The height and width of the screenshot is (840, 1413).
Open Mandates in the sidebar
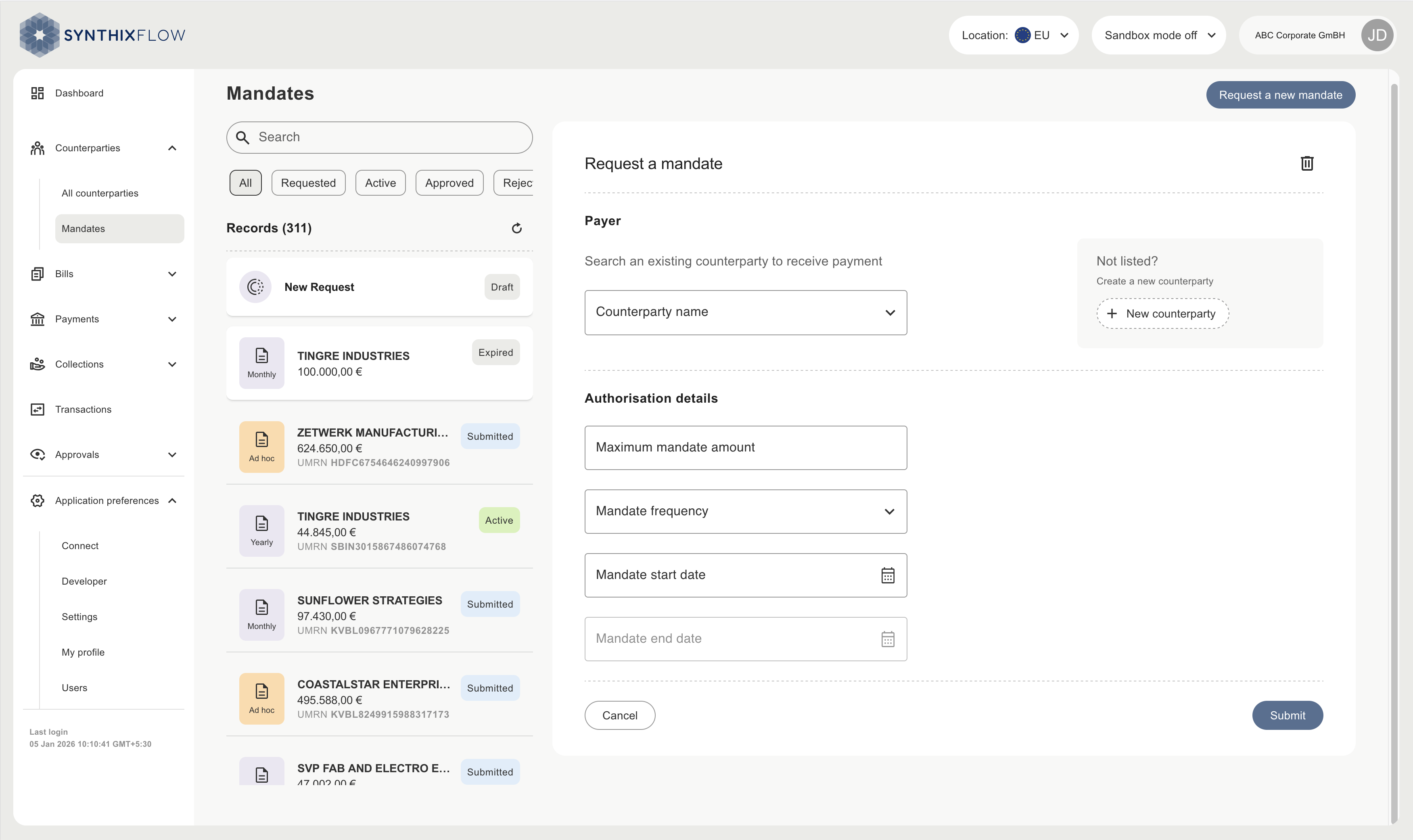point(119,229)
